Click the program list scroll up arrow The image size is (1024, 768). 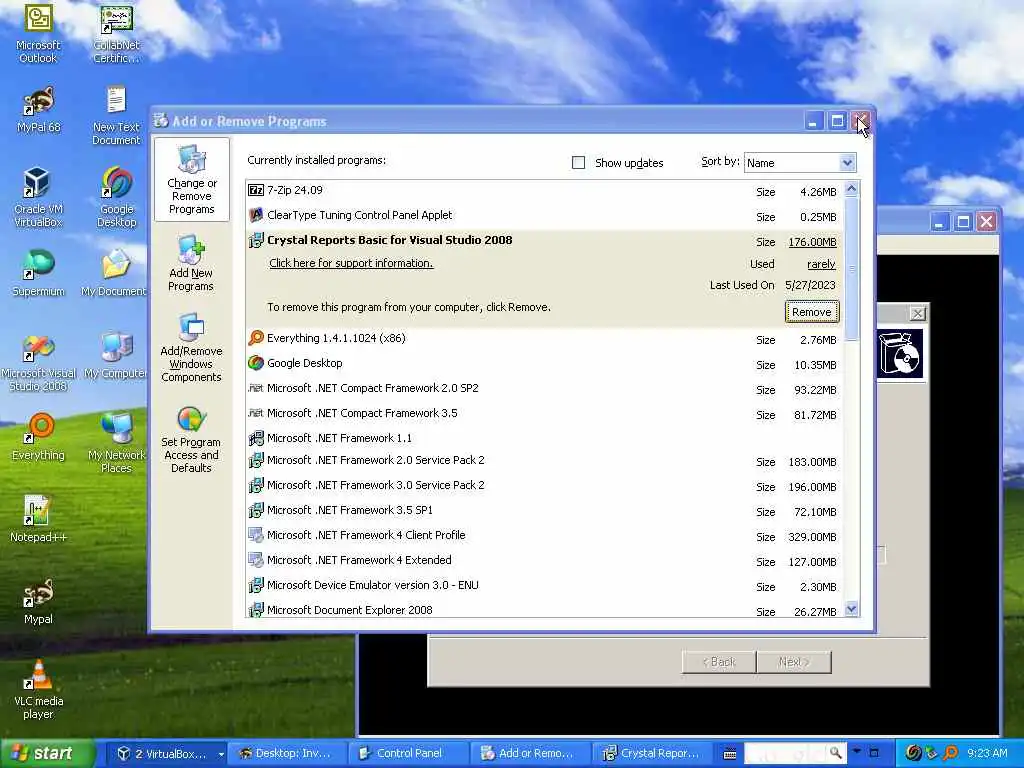click(x=851, y=189)
